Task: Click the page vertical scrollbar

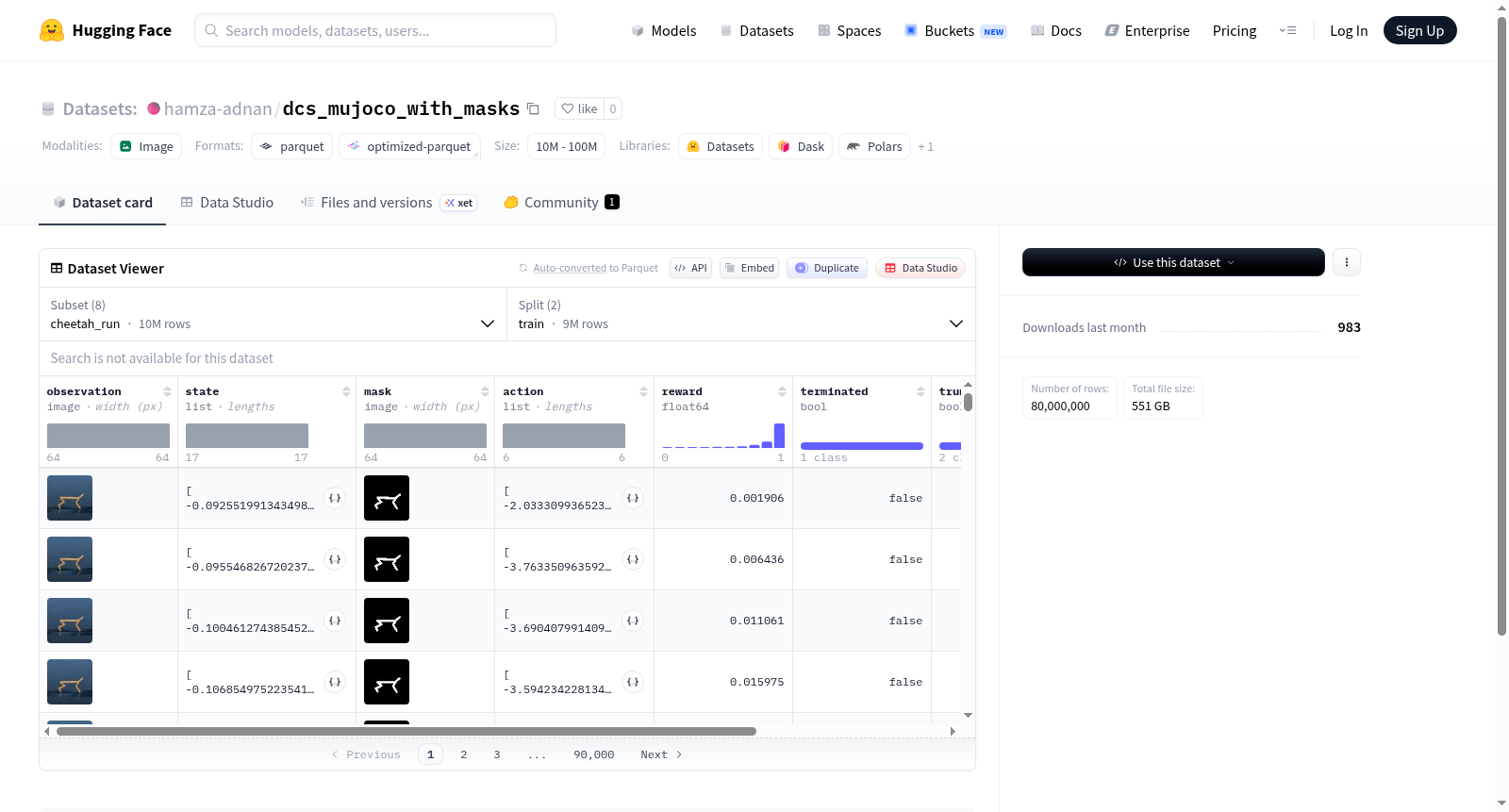Action: 1501,326
